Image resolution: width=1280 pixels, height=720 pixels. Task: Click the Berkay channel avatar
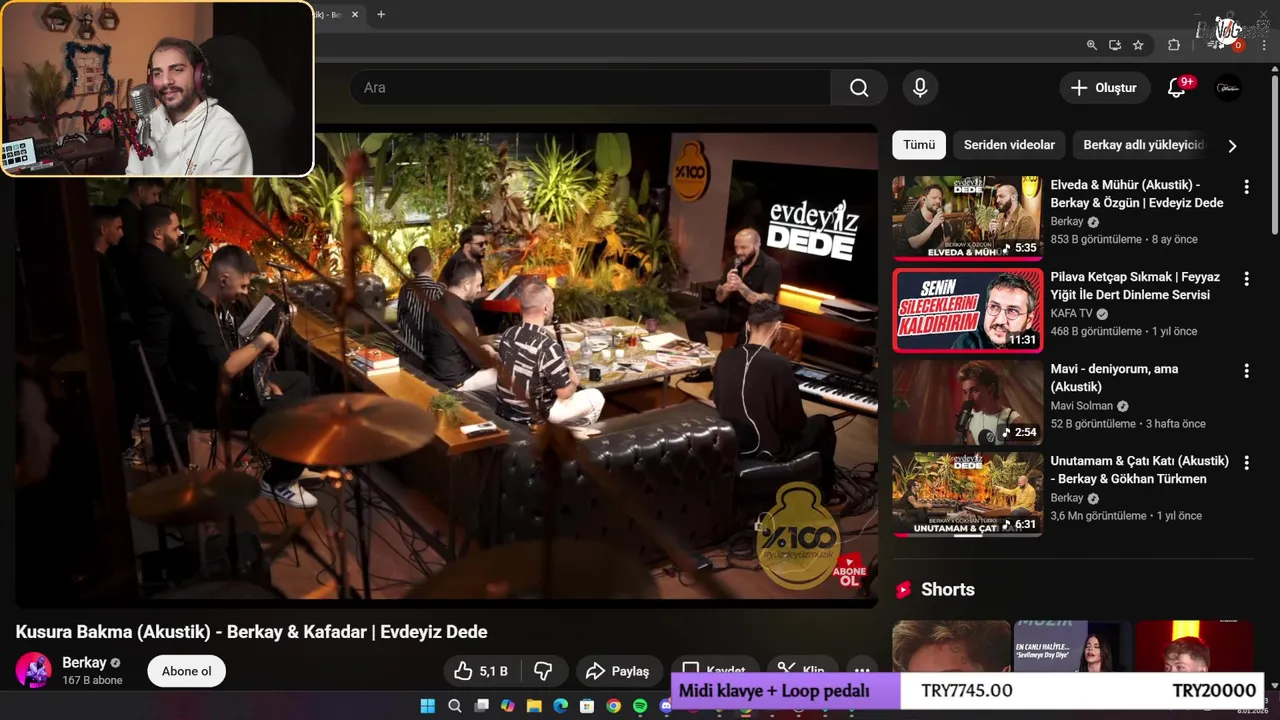[x=33, y=671]
